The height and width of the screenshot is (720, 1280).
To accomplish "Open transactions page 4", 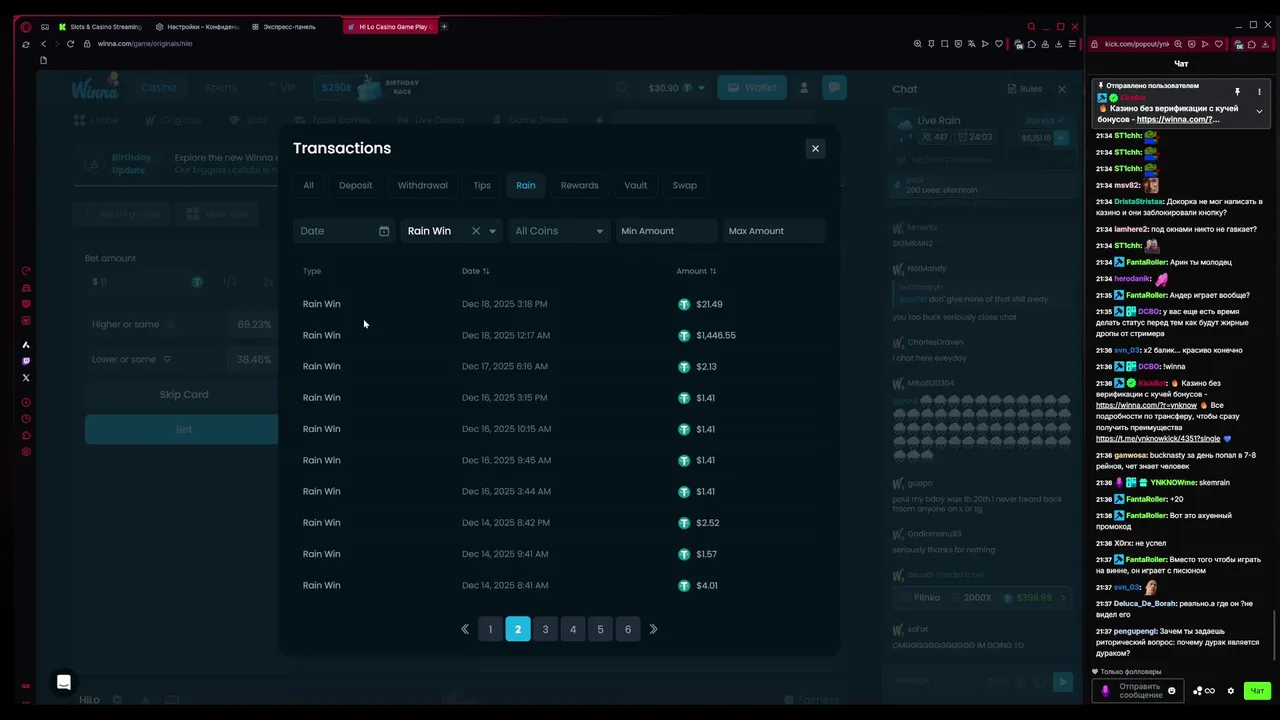I will (x=573, y=629).
